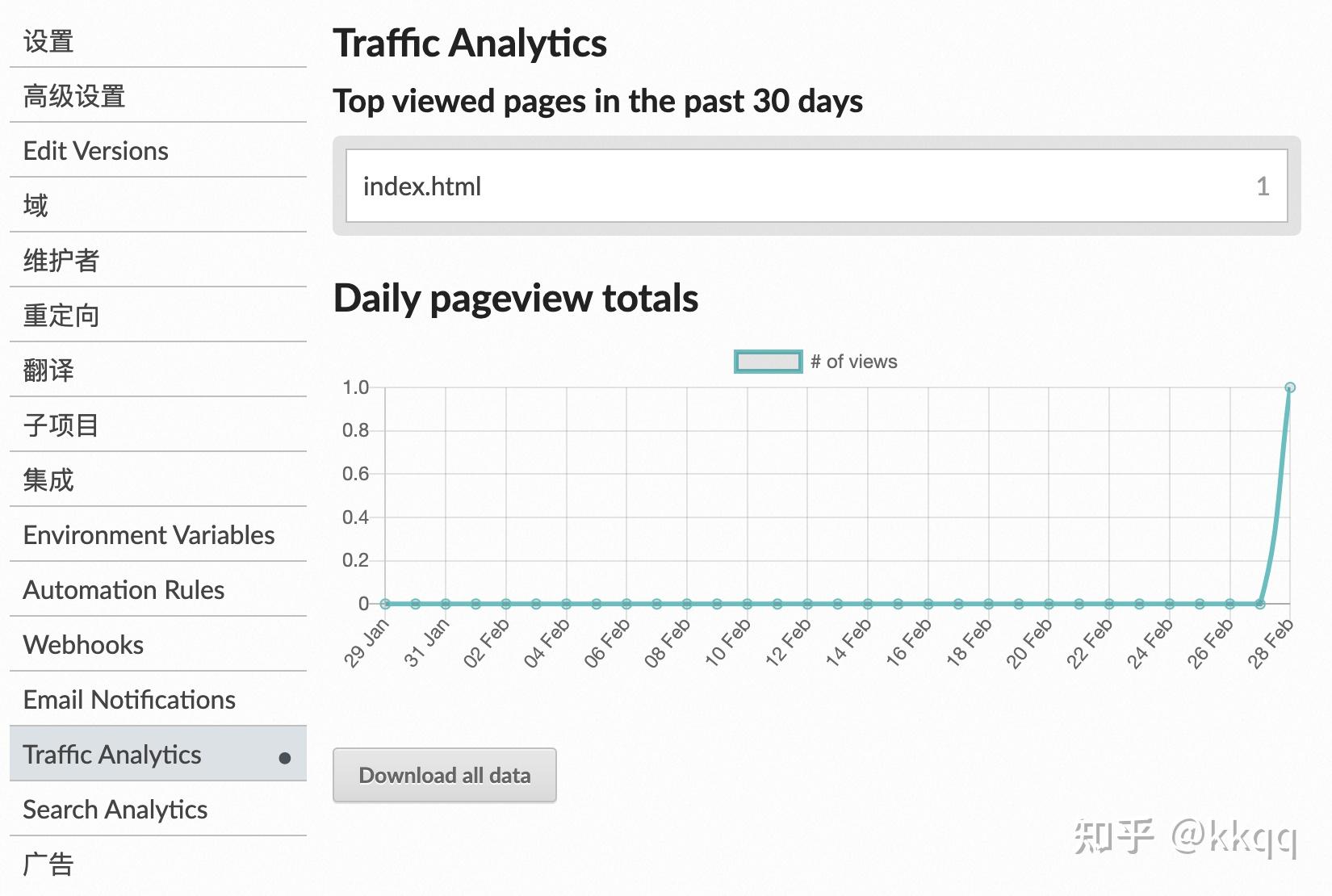Go to Environment Variables
This screenshot has height=896, width=1332.
pos(149,535)
